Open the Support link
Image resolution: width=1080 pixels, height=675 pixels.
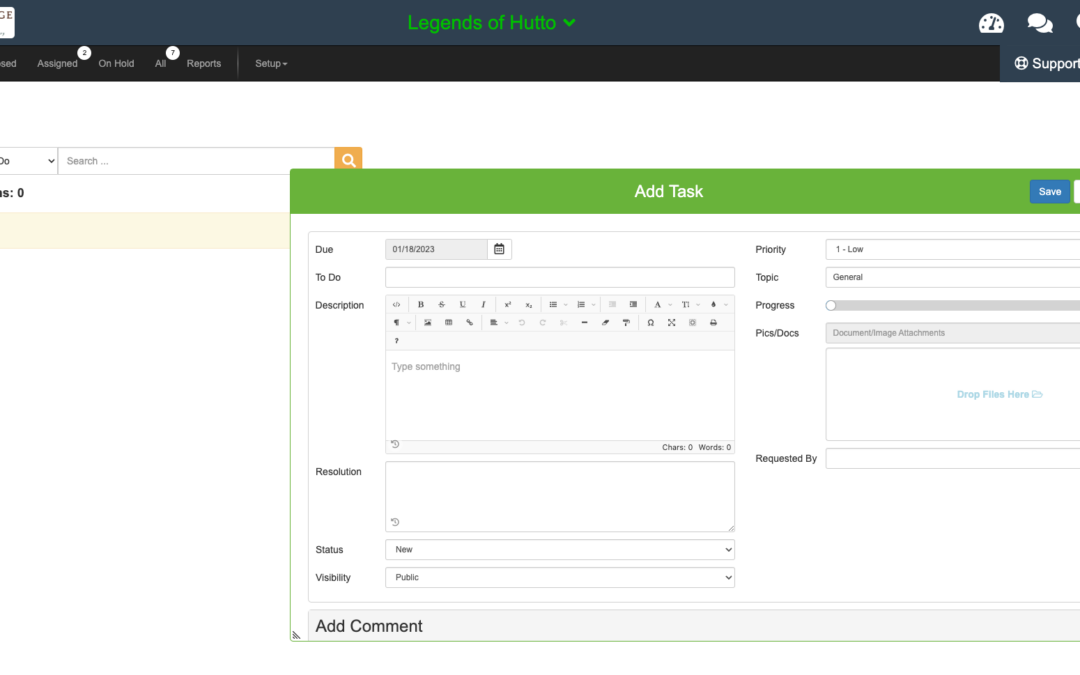tap(1046, 63)
